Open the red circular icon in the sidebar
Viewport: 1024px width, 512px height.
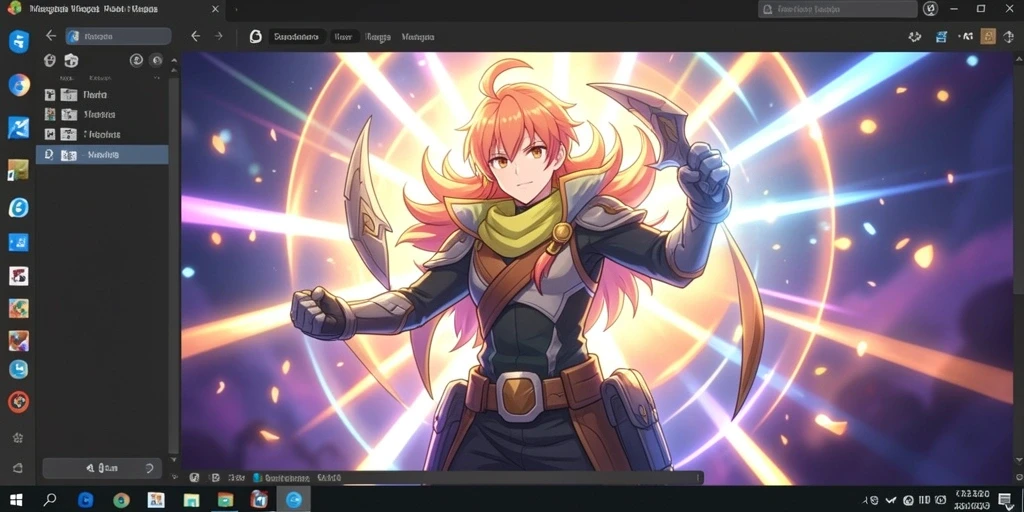pos(18,402)
